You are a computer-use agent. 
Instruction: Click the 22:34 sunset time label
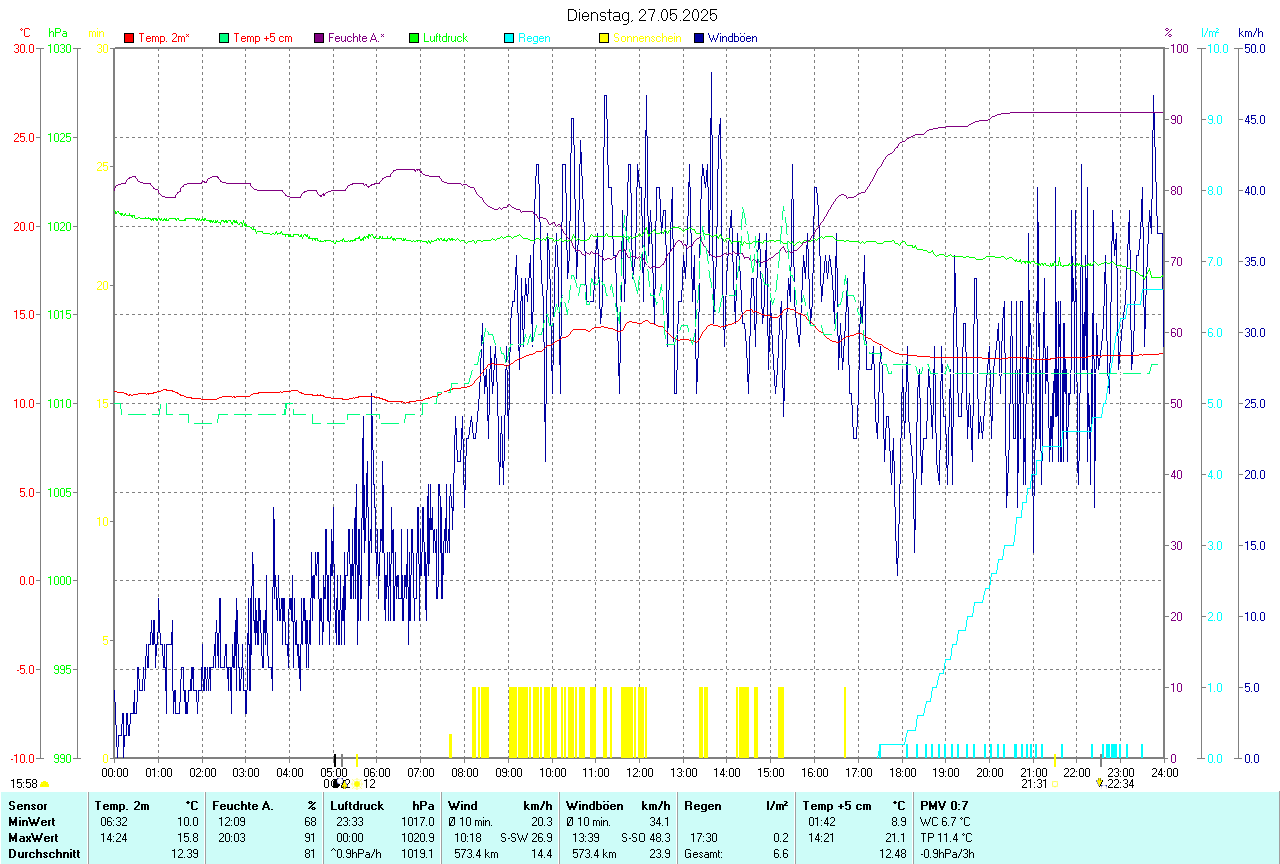[x=1120, y=784]
